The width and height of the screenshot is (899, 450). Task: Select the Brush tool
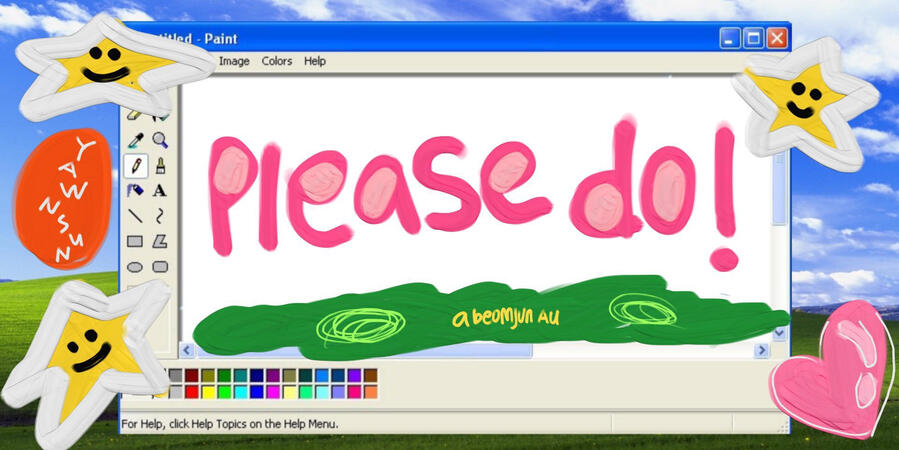coord(159,165)
